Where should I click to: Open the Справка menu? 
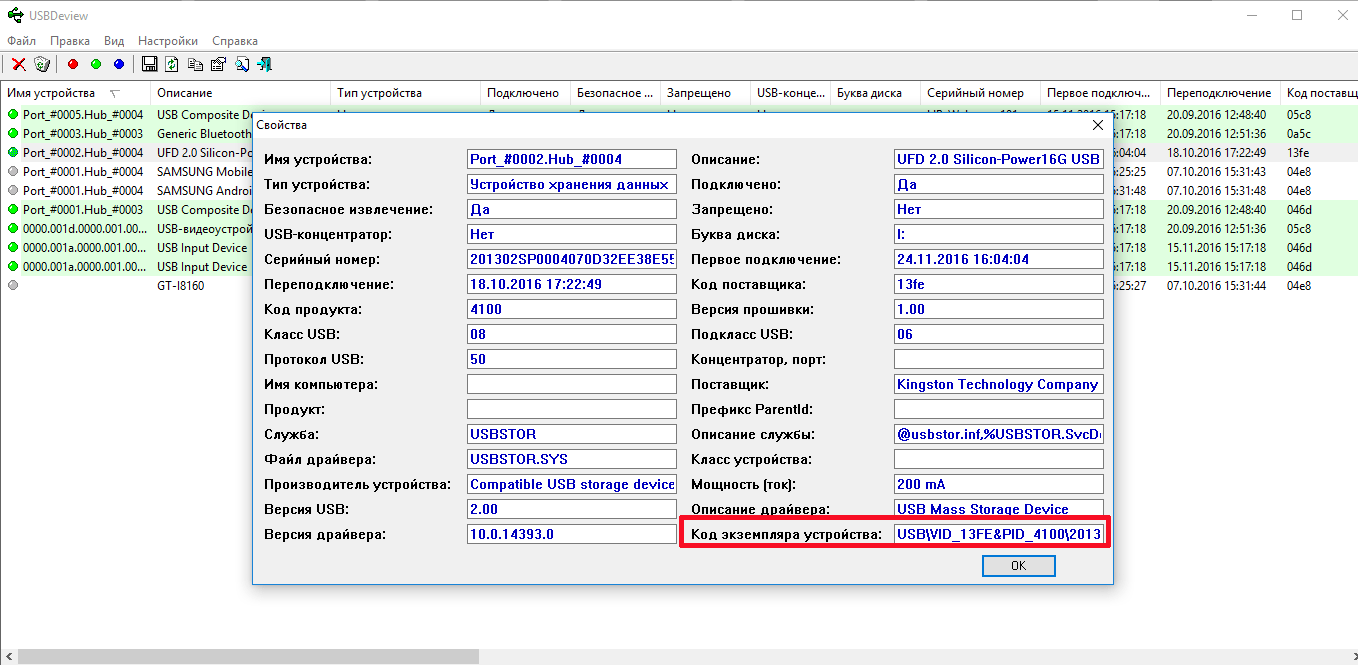[x=235, y=41]
